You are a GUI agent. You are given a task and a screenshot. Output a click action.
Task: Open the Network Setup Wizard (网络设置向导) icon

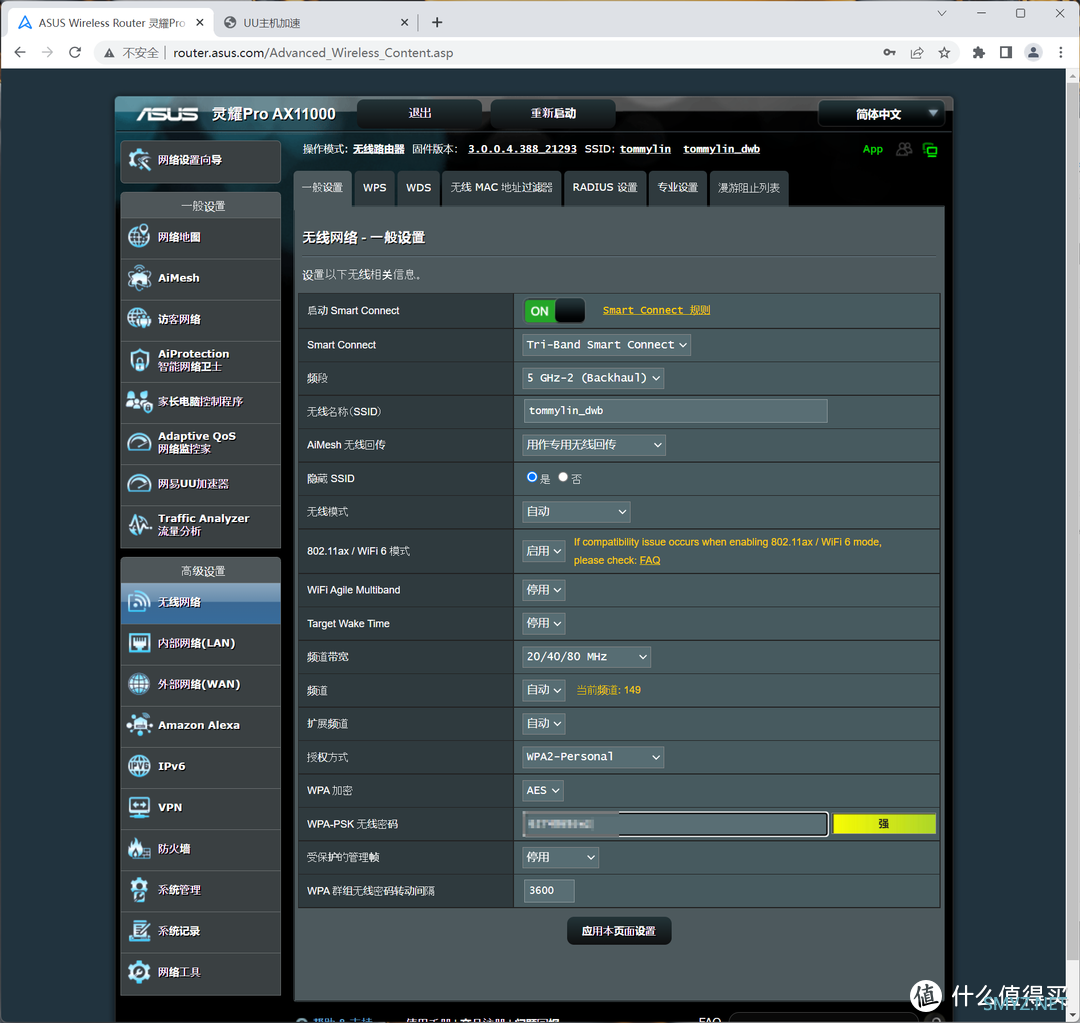[x=139, y=160]
